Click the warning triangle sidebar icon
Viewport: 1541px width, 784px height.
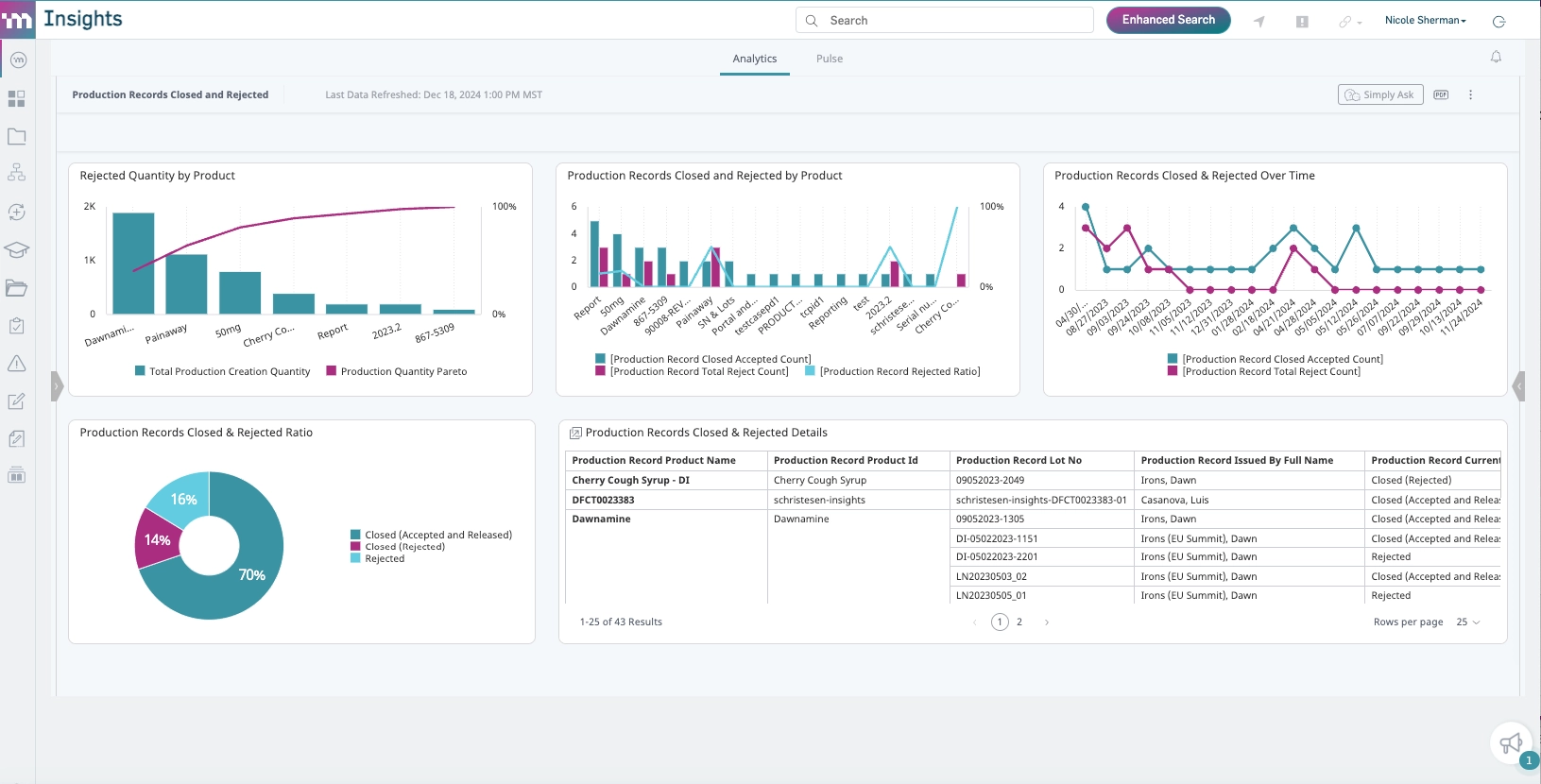[16, 364]
